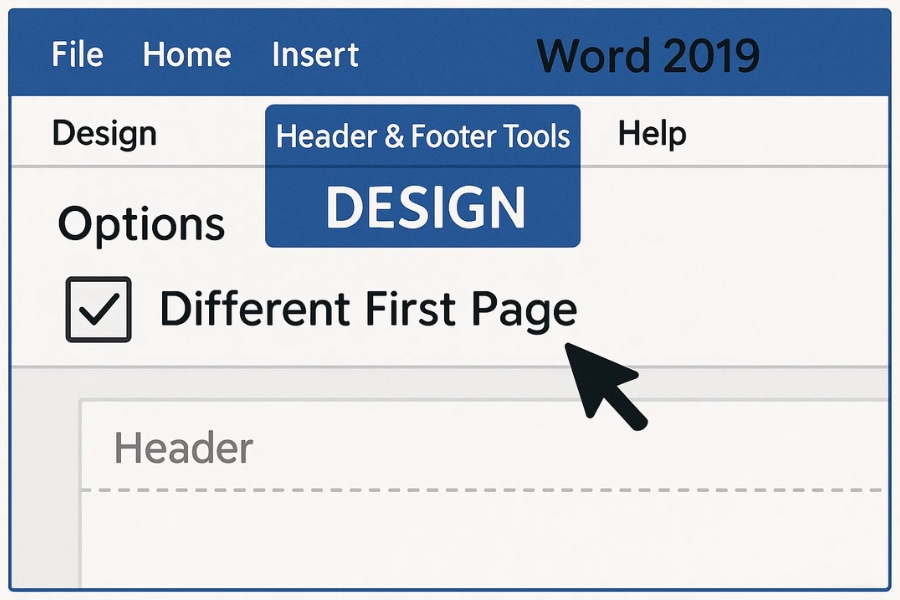Click inside the Header editing area
Viewport: 900px width, 600px height.
tap(450, 448)
